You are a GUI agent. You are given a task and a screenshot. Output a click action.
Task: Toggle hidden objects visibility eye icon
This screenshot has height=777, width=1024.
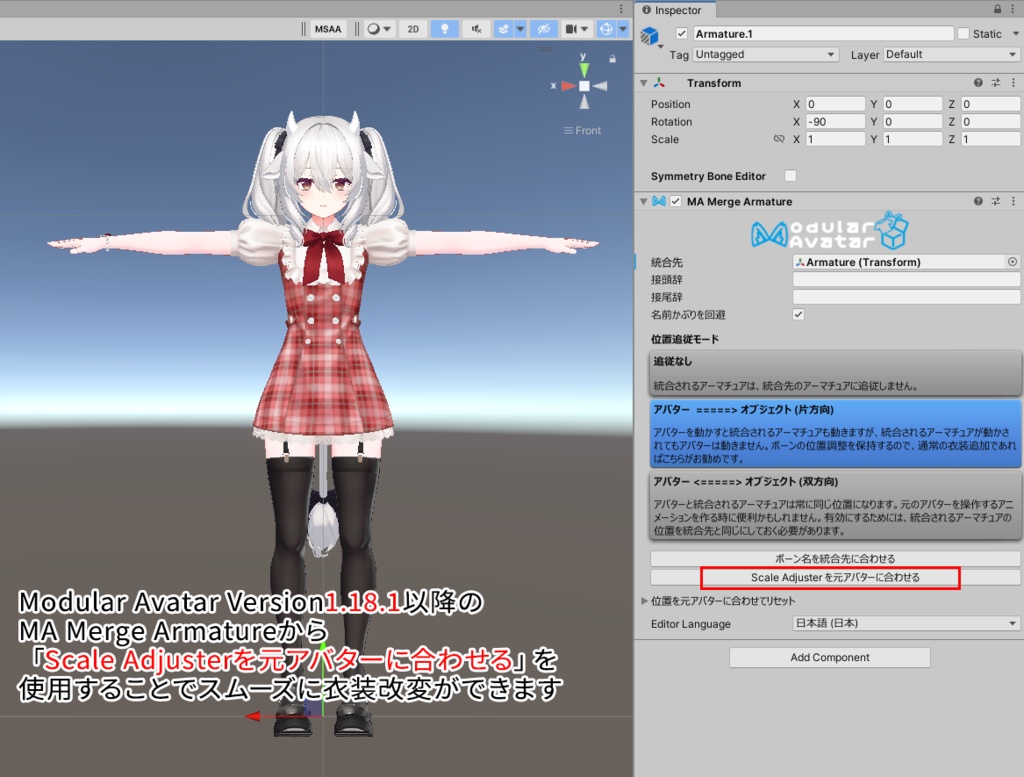tap(543, 29)
